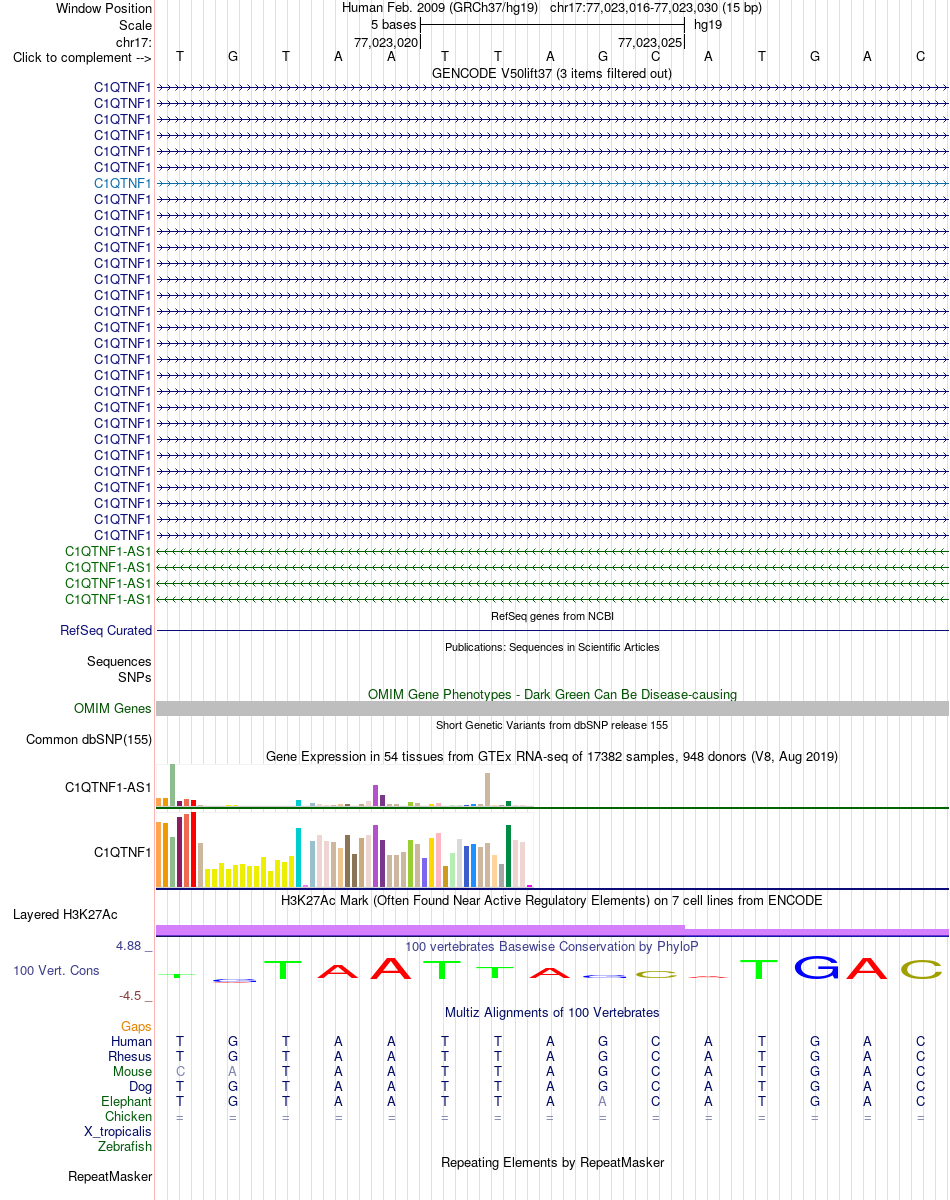The height and width of the screenshot is (1200, 950).
Task: Open the GTEx Gene Expression track title
Action: point(552,756)
